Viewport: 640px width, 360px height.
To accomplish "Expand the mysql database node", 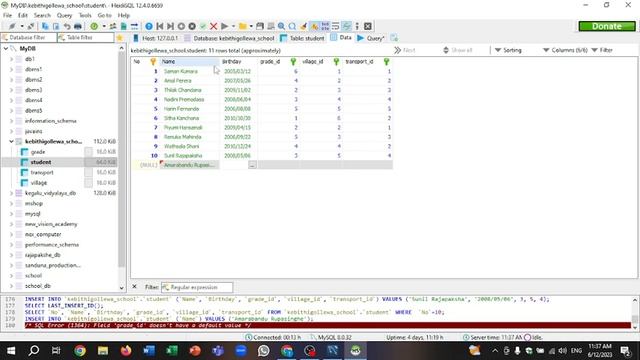I will tap(11, 213).
